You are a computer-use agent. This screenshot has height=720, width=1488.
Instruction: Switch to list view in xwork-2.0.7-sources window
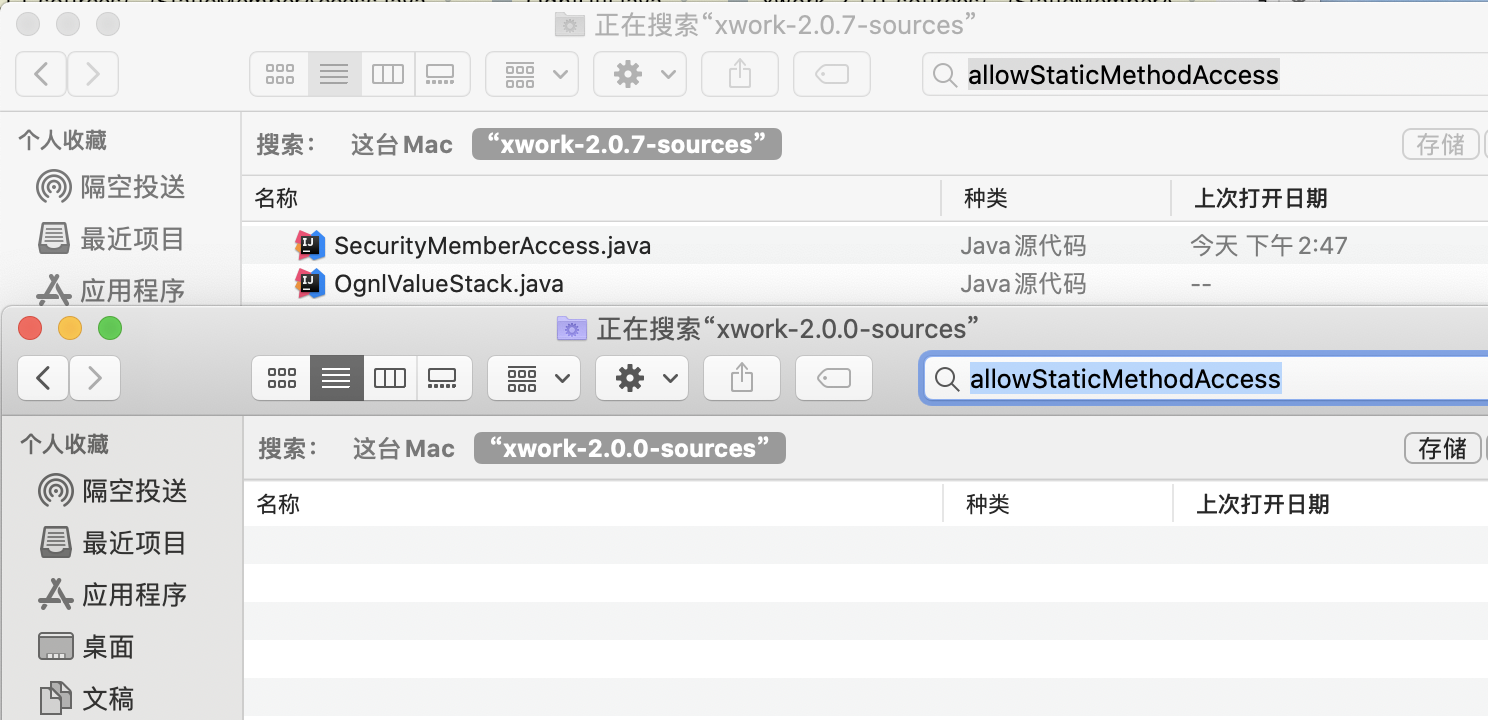point(334,74)
